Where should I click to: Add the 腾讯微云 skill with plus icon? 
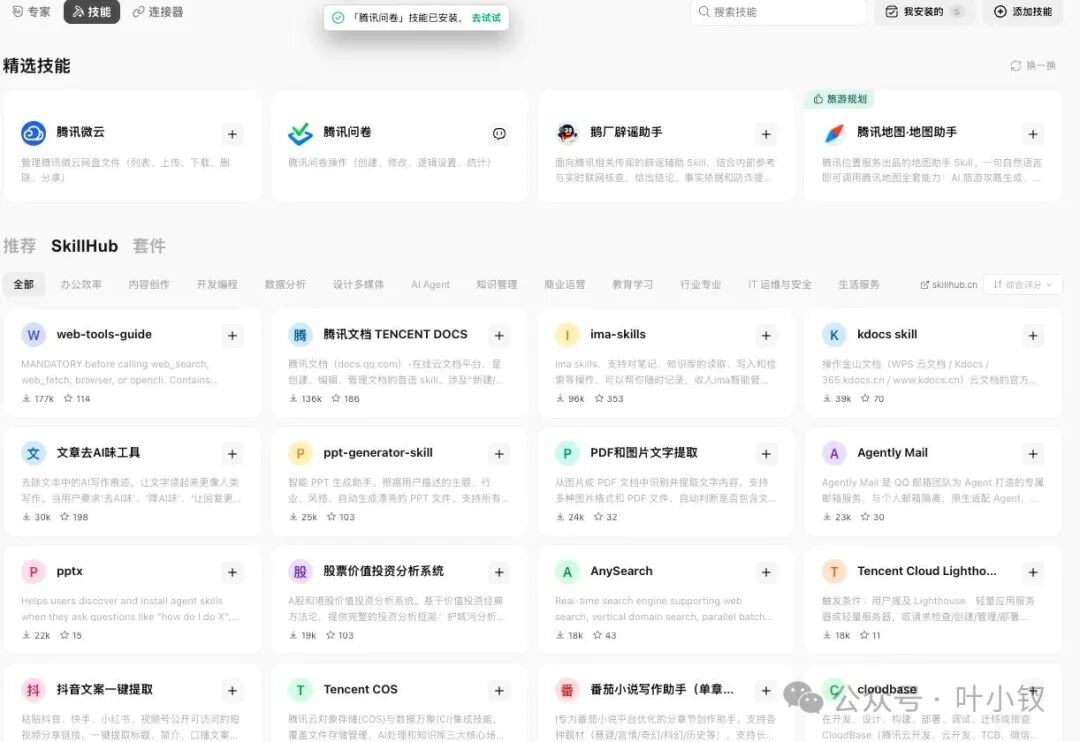point(232,134)
